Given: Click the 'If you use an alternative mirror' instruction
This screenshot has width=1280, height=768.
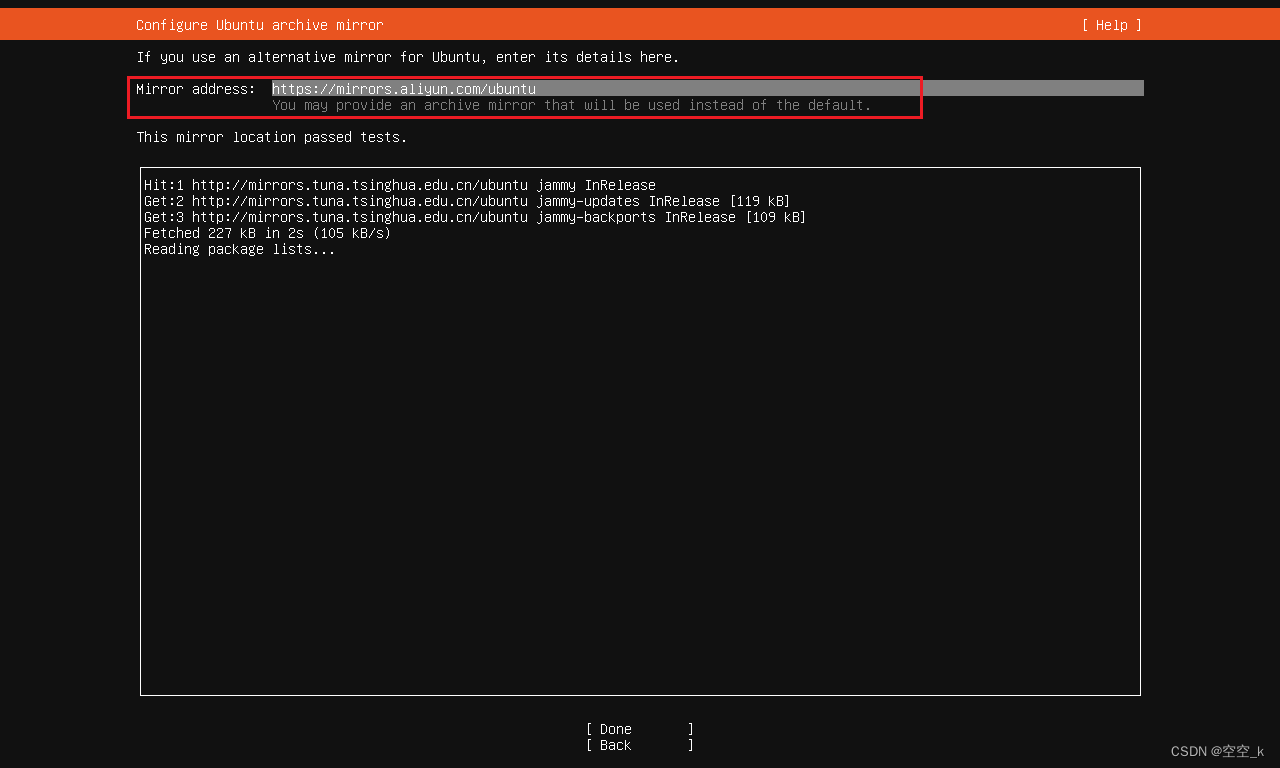Looking at the screenshot, I should point(408,57).
